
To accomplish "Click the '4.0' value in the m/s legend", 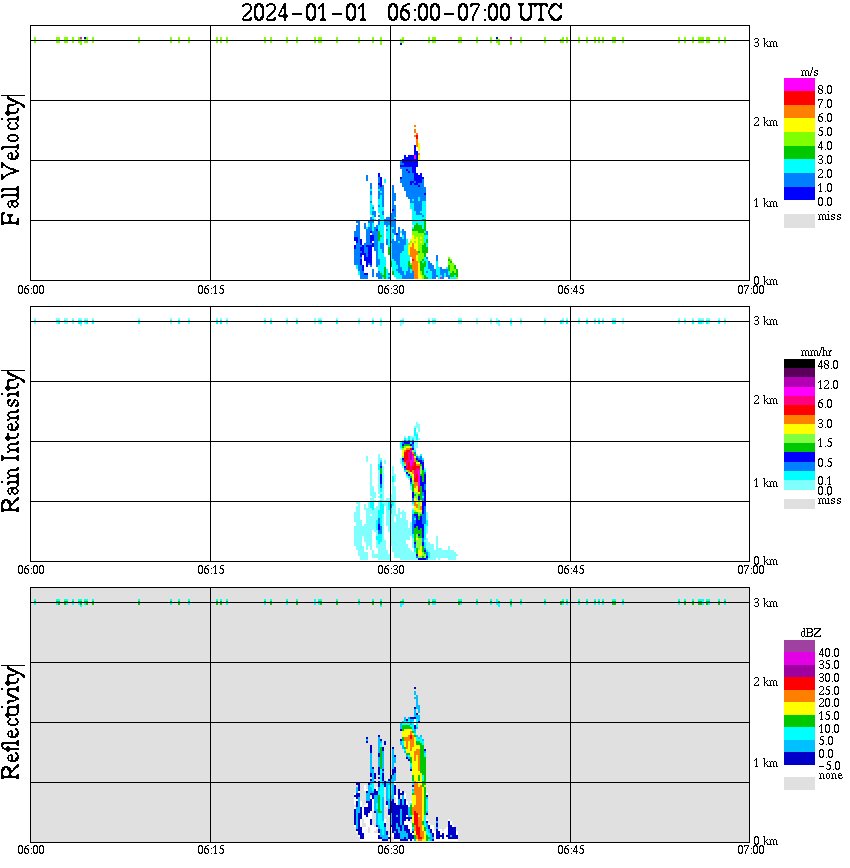I will click(825, 146).
